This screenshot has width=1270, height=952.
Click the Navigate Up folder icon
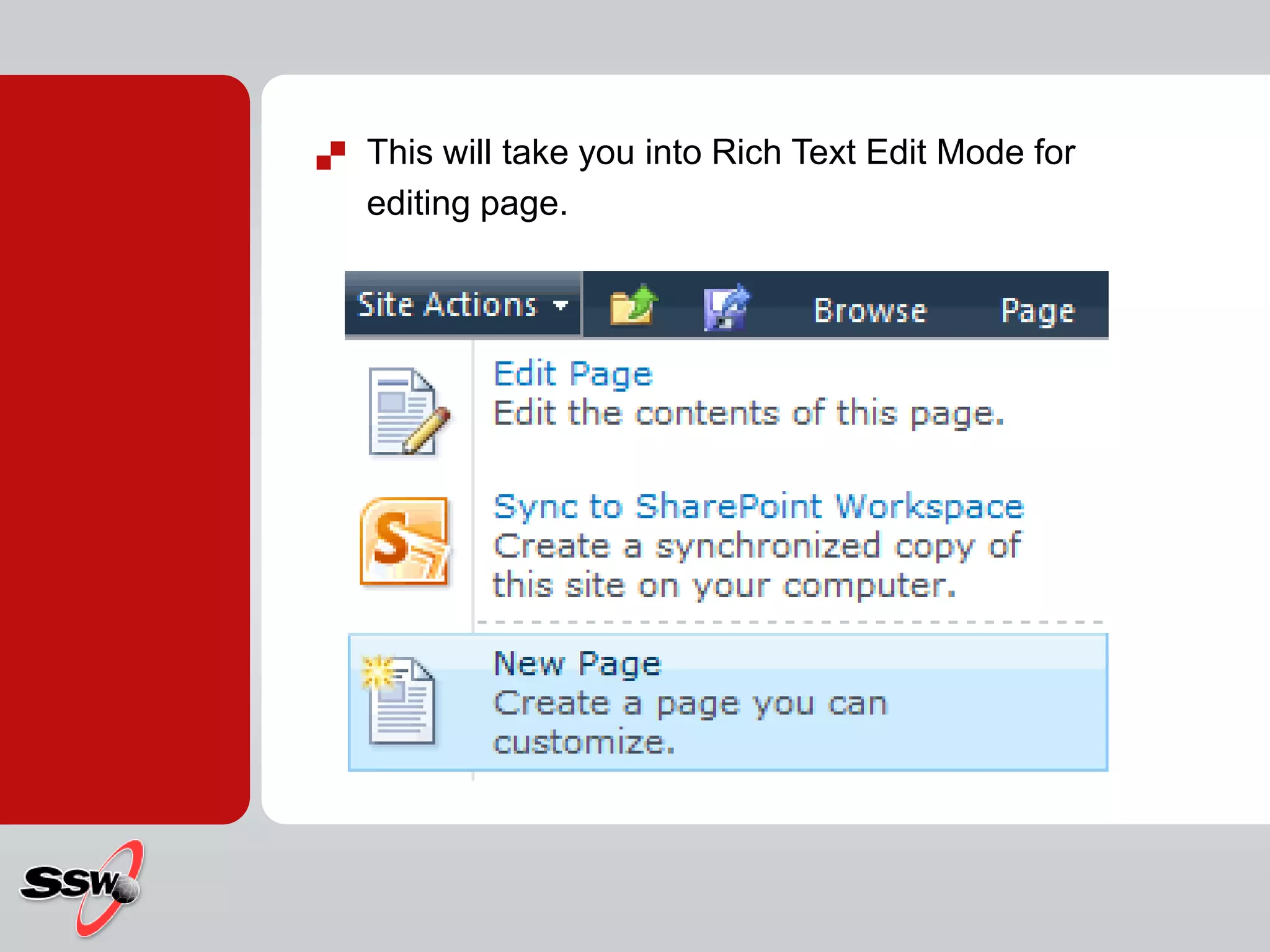tap(633, 304)
